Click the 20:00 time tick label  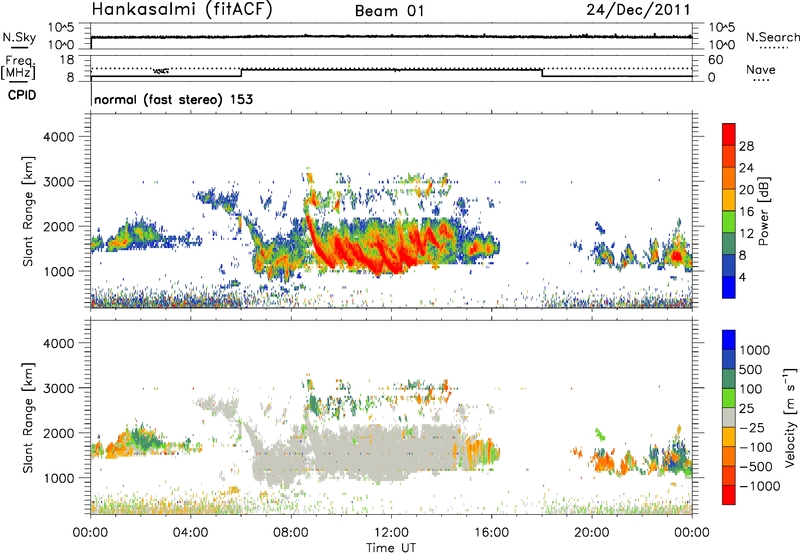coord(592,533)
